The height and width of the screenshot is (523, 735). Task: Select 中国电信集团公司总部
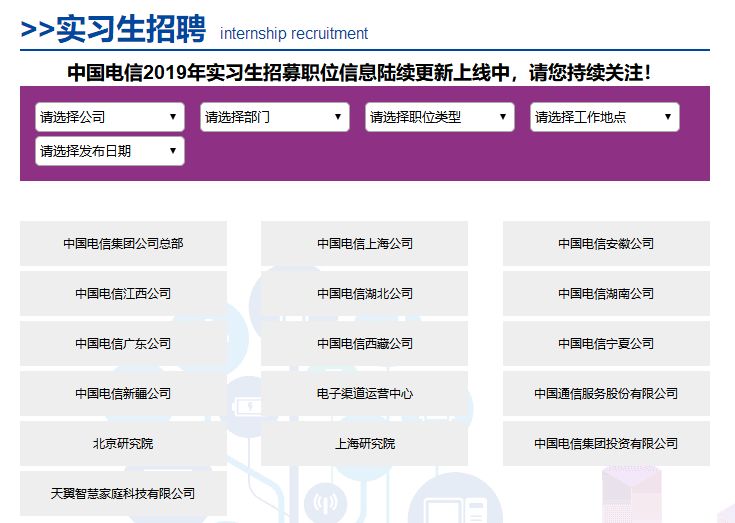[123, 244]
